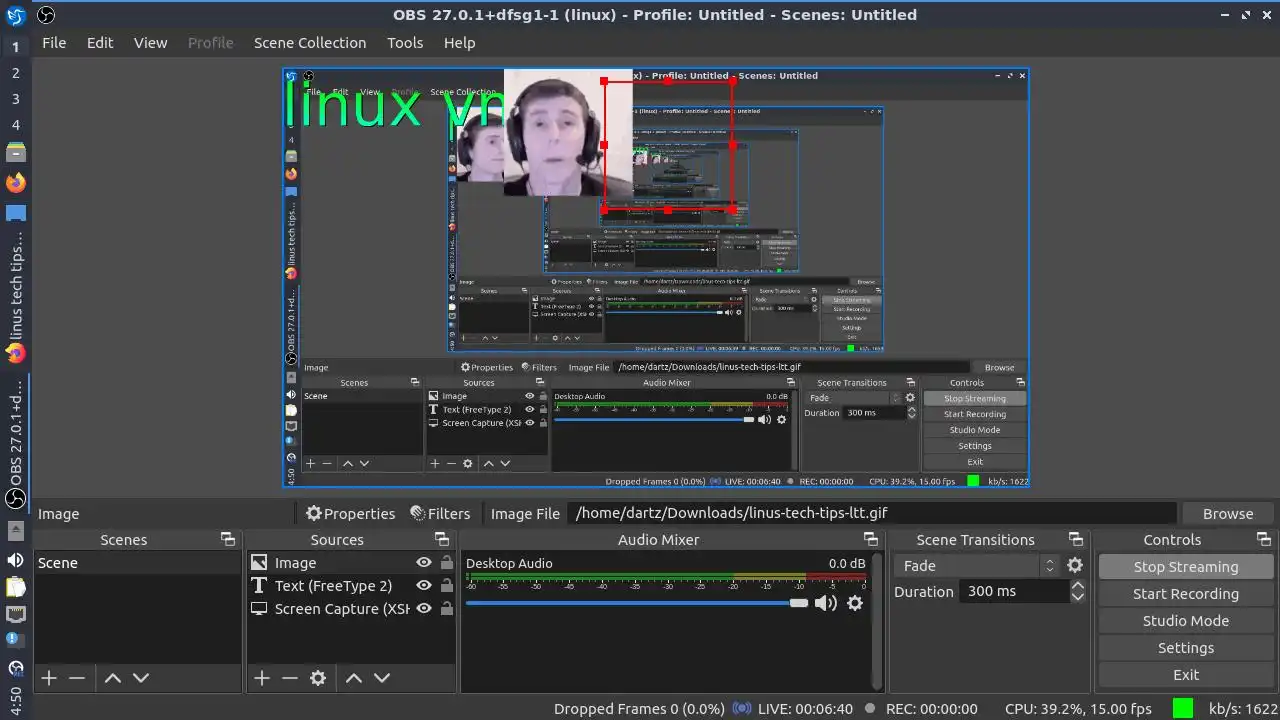Browse for an image file

pyautogui.click(x=1228, y=513)
